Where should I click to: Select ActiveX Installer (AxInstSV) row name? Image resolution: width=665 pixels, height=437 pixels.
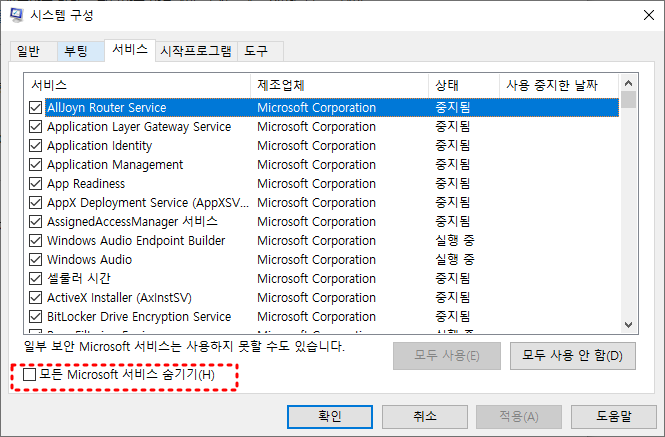(119, 298)
